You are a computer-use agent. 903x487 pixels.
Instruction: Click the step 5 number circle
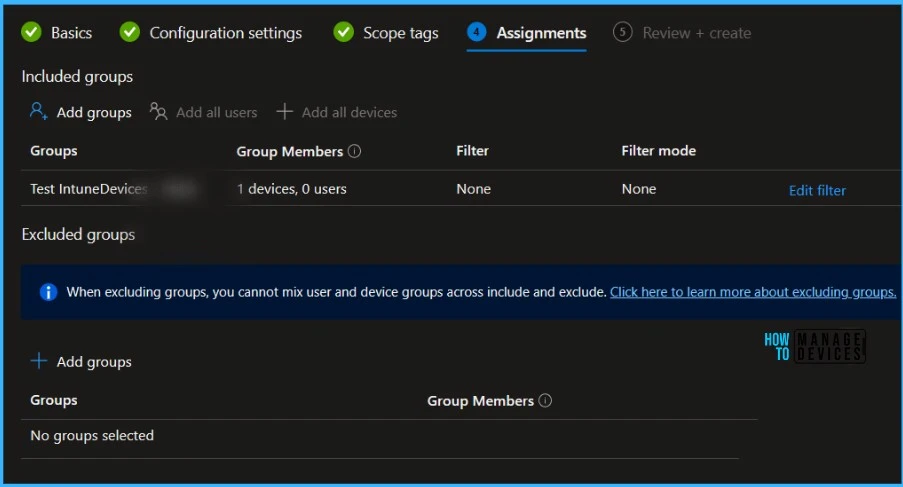click(x=622, y=32)
